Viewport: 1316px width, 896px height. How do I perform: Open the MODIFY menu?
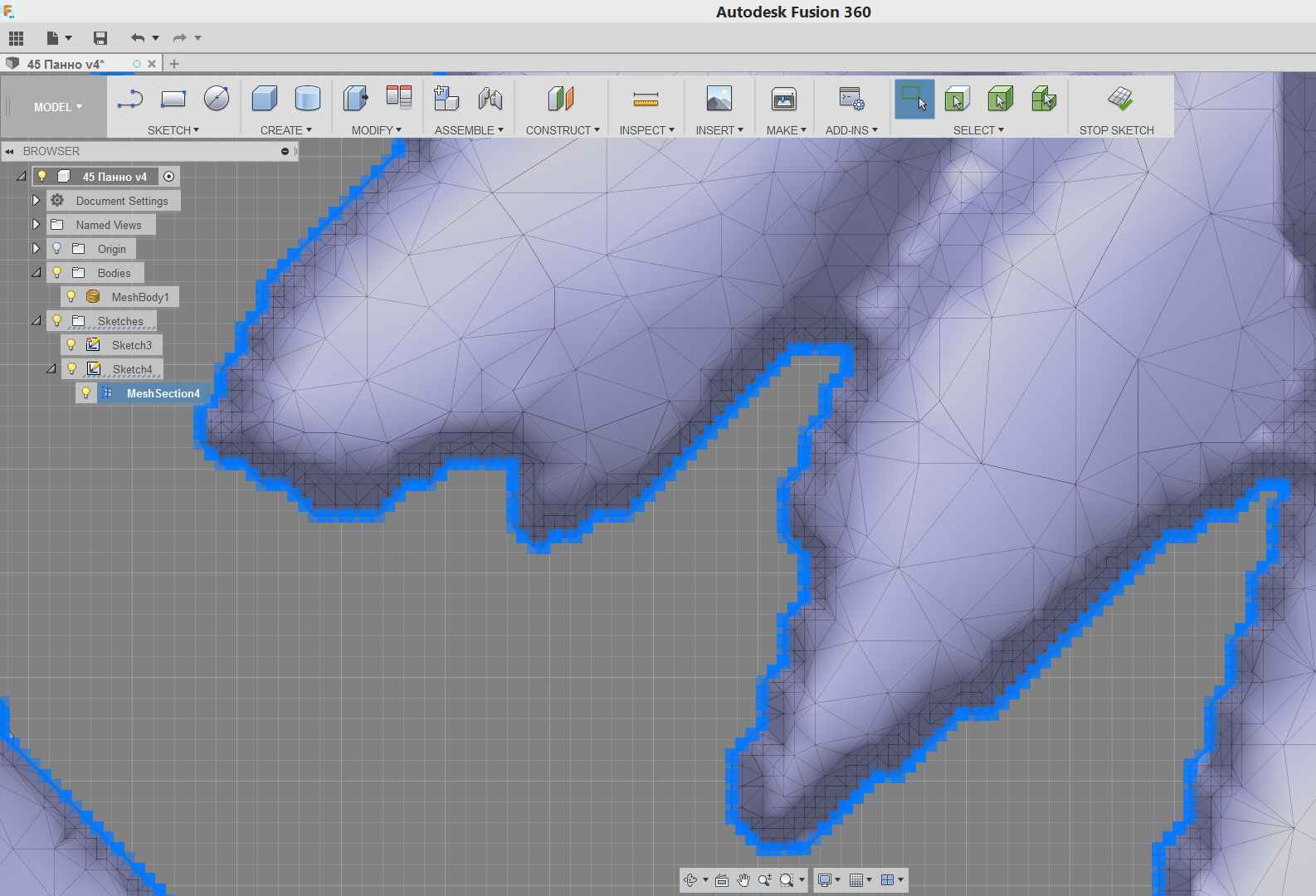click(377, 130)
